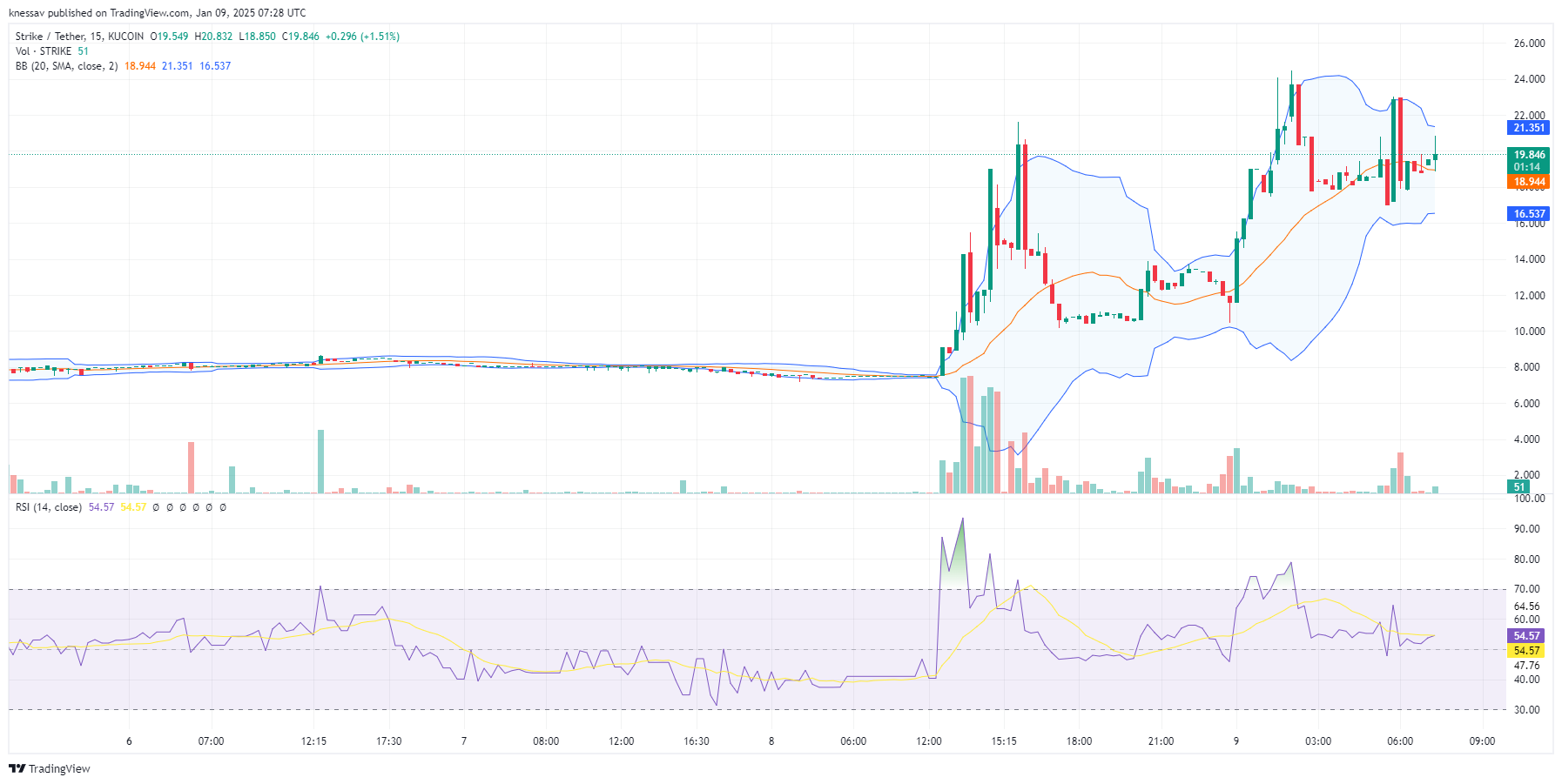This screenshot has height=784, width=1562.
Task: Click the 30.00 RSI axis label
Action: coord(1526,710)
